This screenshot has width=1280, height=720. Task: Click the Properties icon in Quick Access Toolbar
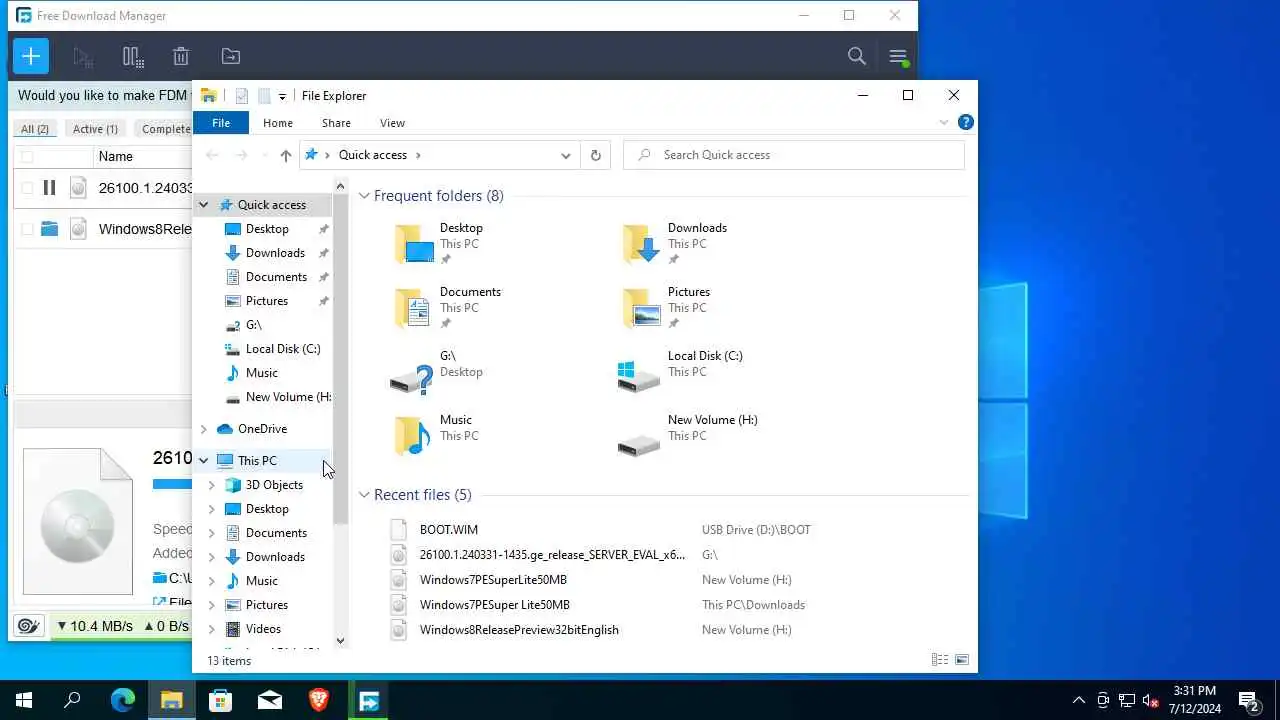click(242, 96)
